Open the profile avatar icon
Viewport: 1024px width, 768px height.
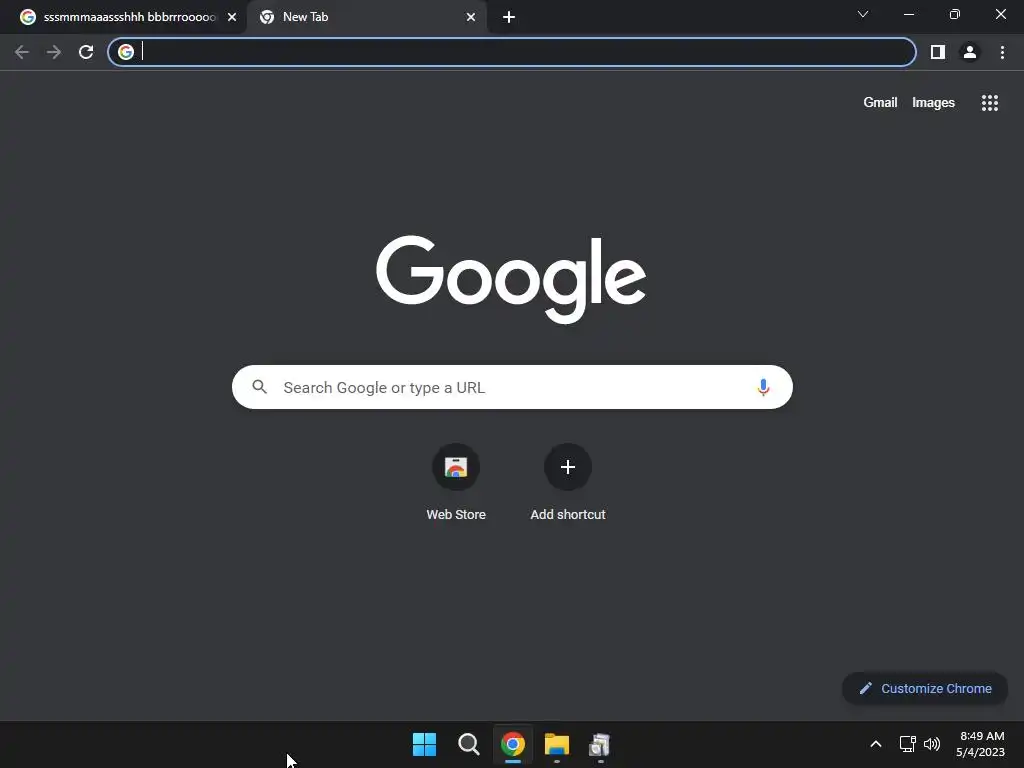[970, 52]
